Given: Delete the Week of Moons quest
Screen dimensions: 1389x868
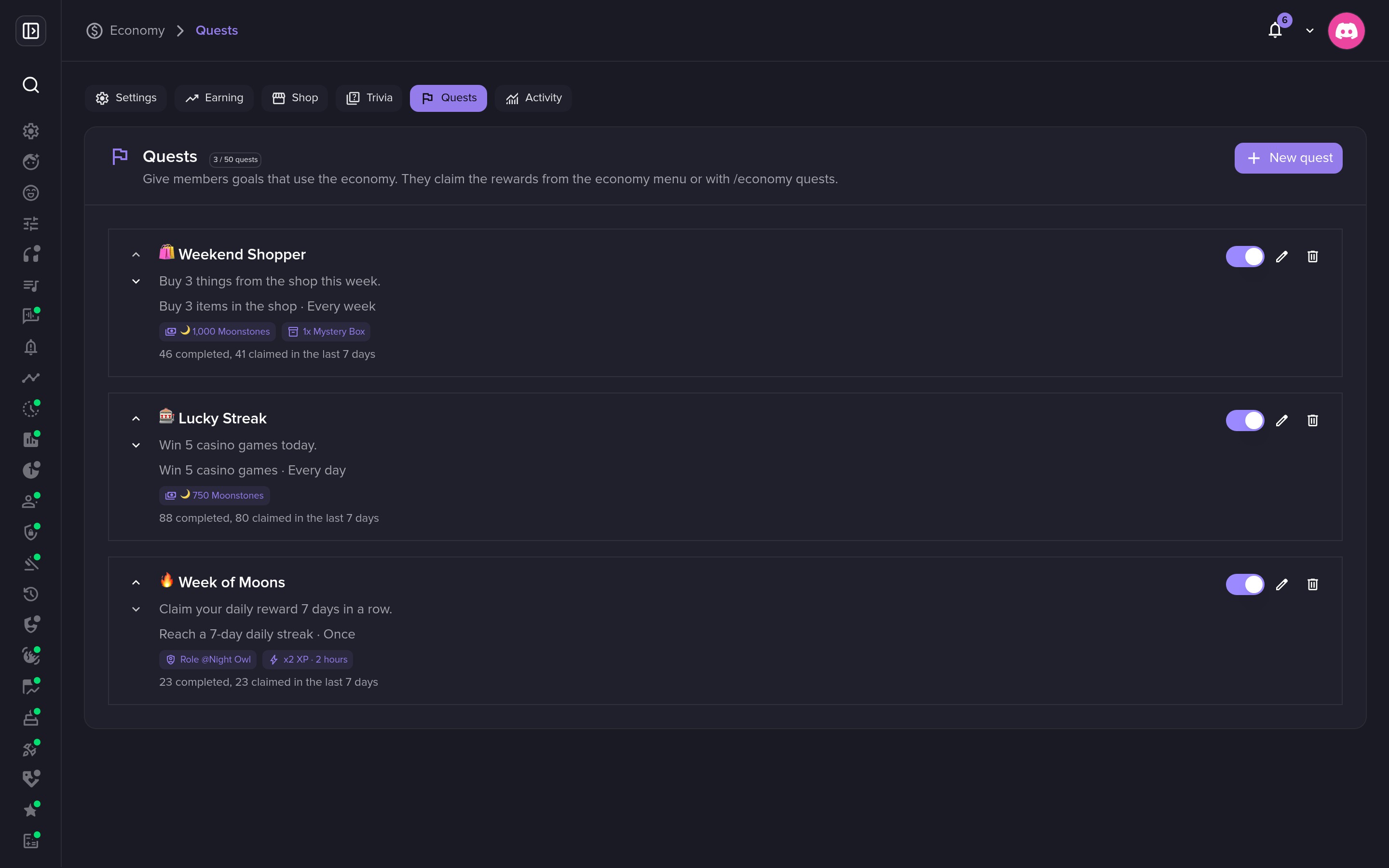Looking at the screenshot, I should 1313,584.
